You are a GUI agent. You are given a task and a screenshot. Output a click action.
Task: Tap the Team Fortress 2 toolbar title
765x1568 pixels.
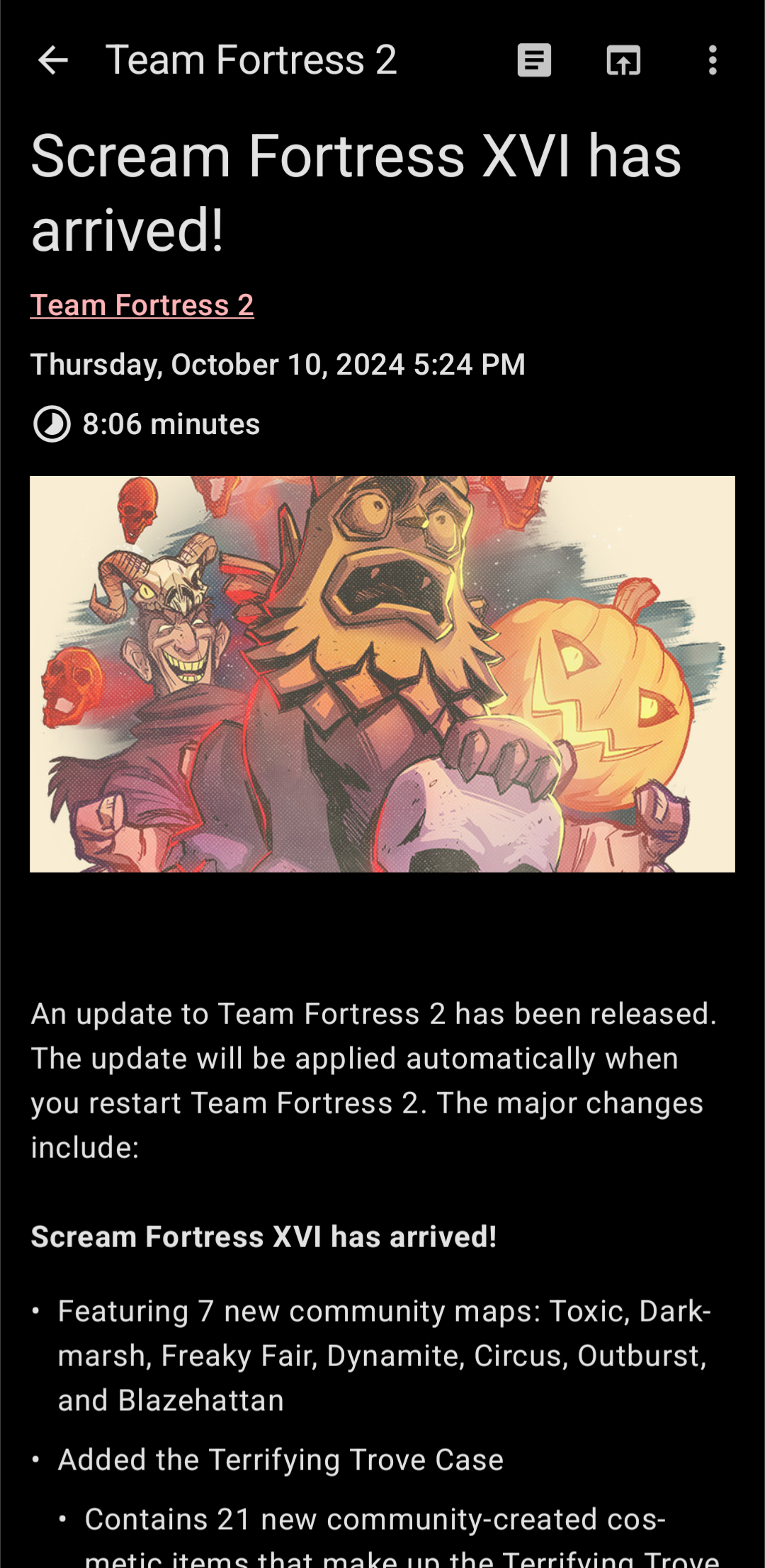[251, 60]
